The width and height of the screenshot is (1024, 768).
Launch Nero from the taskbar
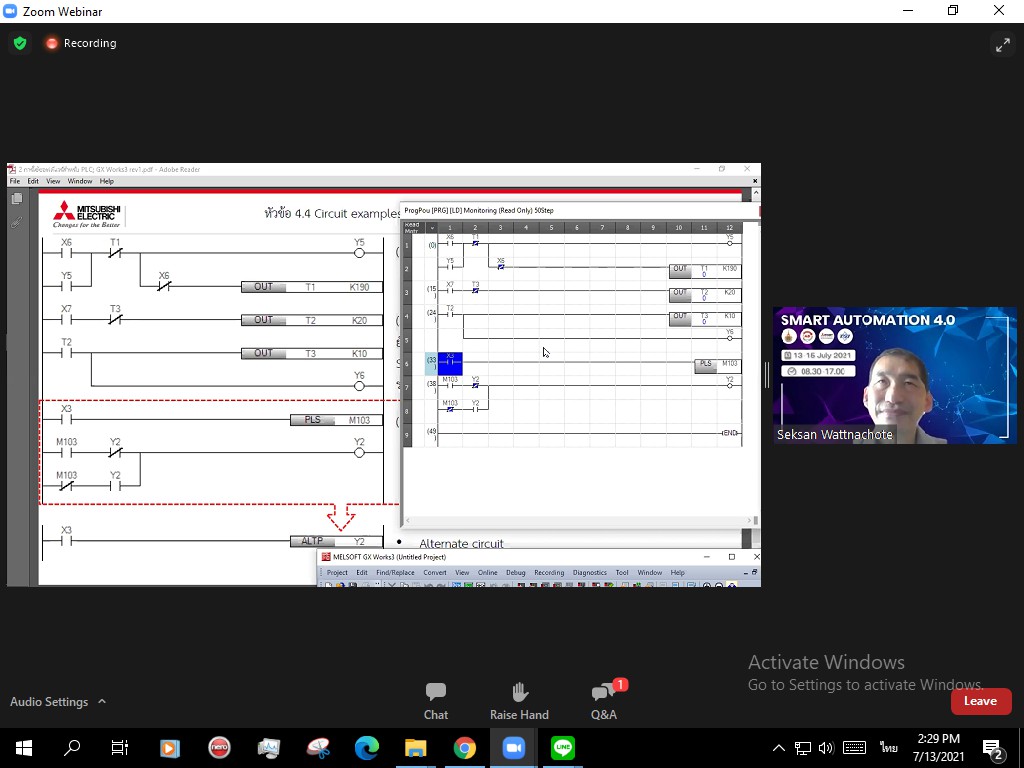coord(219,748)
